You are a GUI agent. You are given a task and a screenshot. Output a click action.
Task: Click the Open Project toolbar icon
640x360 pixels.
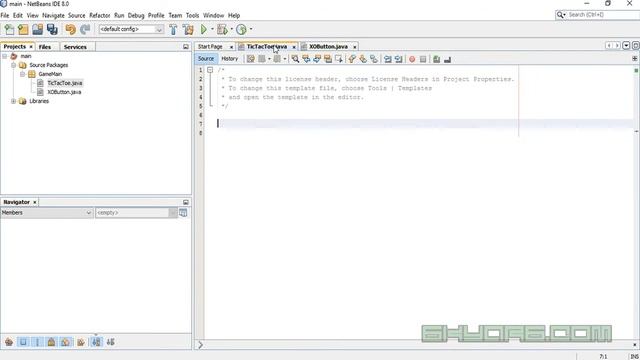point(38,29)
